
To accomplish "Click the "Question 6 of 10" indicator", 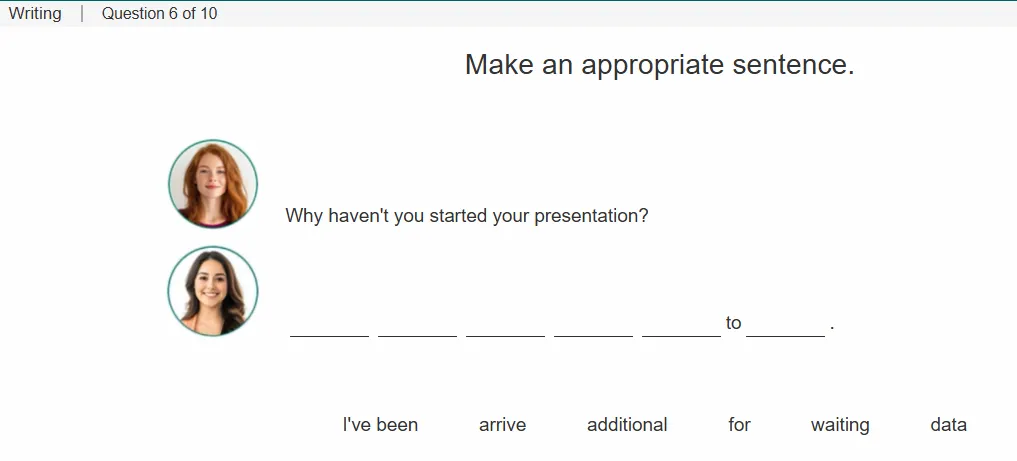I will 160,14.
